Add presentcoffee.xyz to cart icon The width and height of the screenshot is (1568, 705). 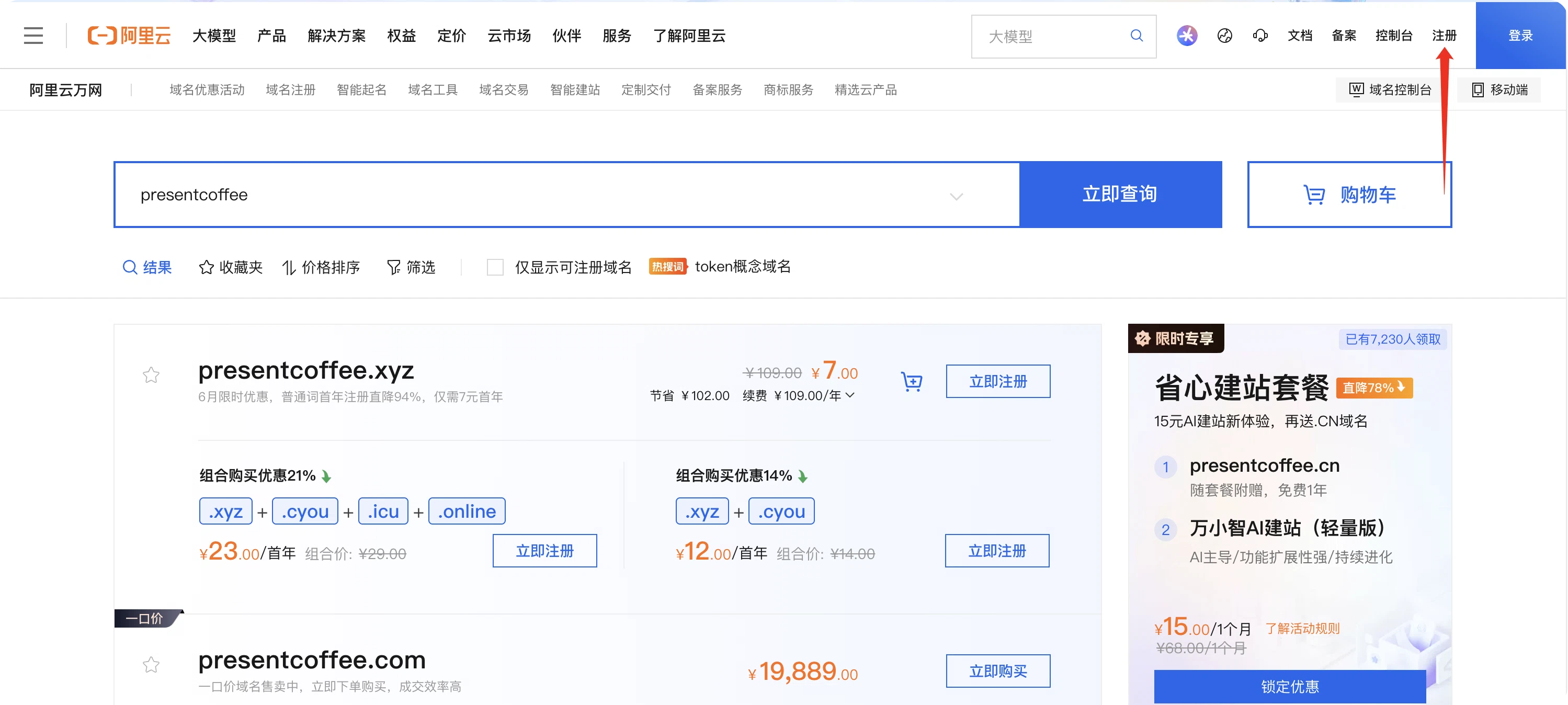911,382
